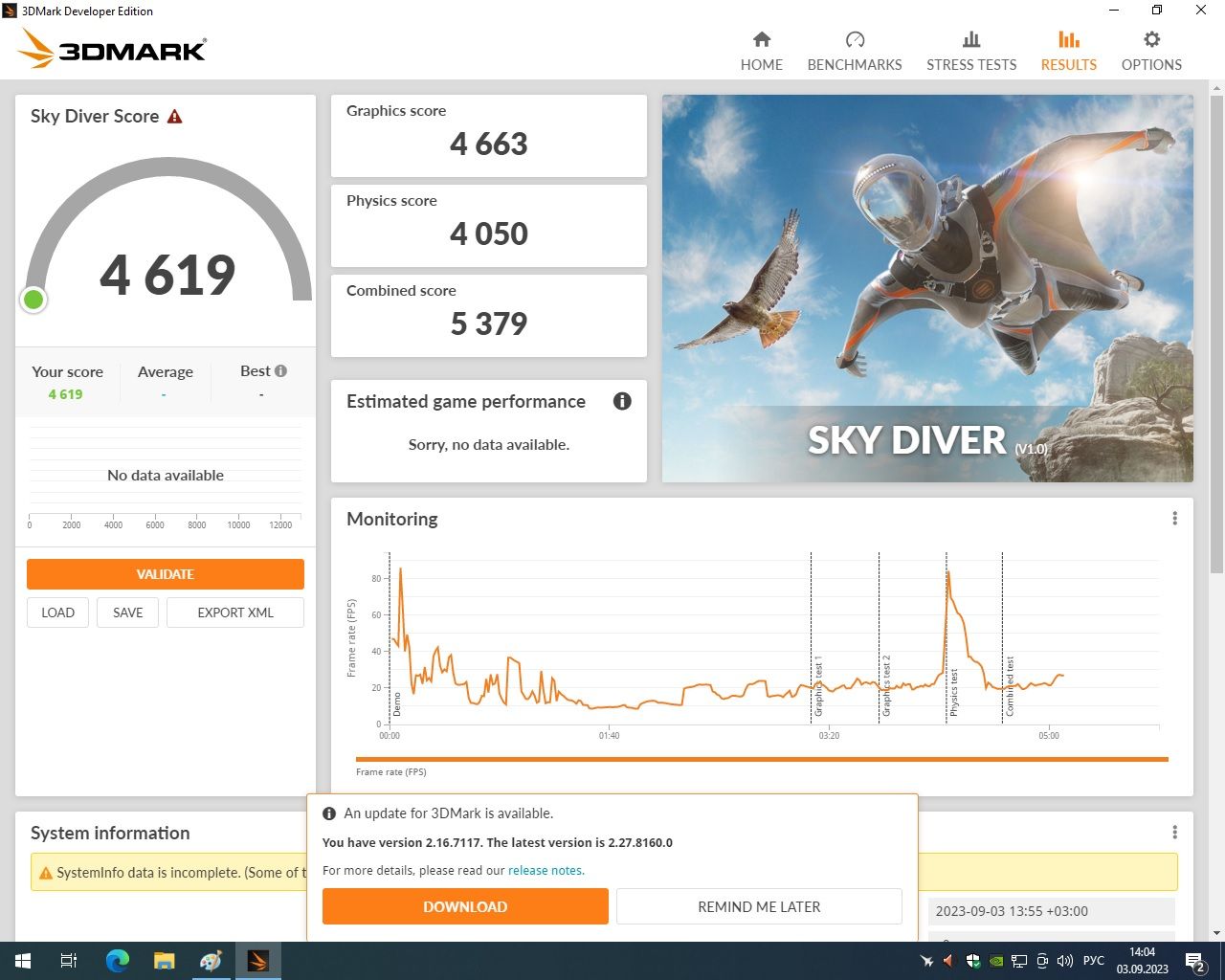The image size is (1225, 980).
Task: Download the 3DMark update
Action: 465,906
